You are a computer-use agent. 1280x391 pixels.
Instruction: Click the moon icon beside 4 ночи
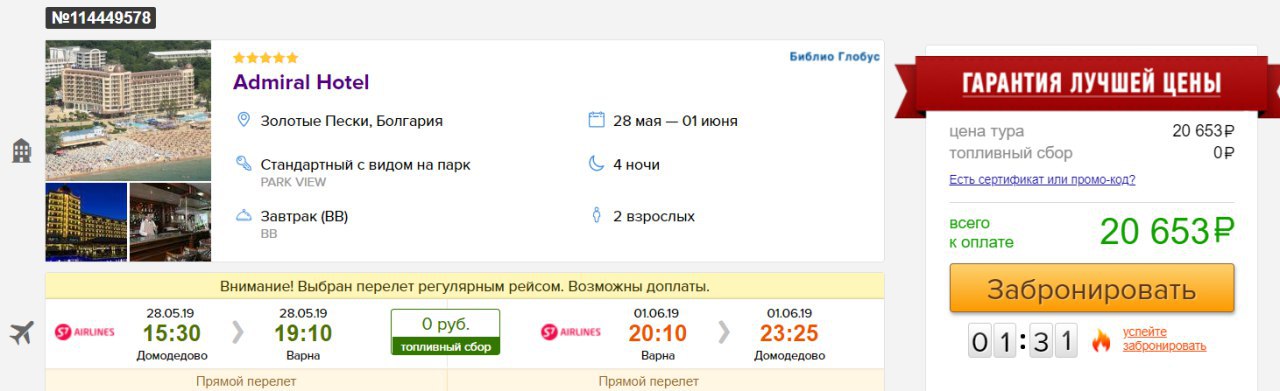tap(596, 163)
